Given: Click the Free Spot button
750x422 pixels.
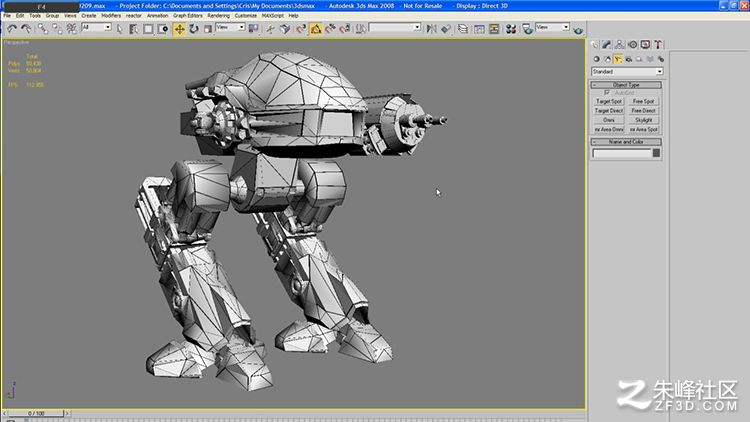Looking at the screenshot, I should (643, 101).
